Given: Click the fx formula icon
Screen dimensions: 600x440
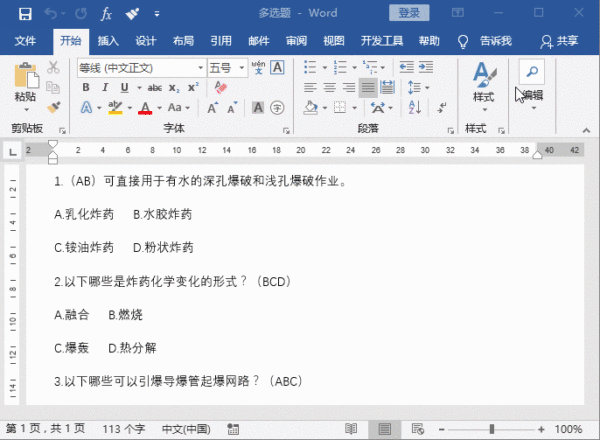Looking at the screenshot, I should click(x=106, y=14).
